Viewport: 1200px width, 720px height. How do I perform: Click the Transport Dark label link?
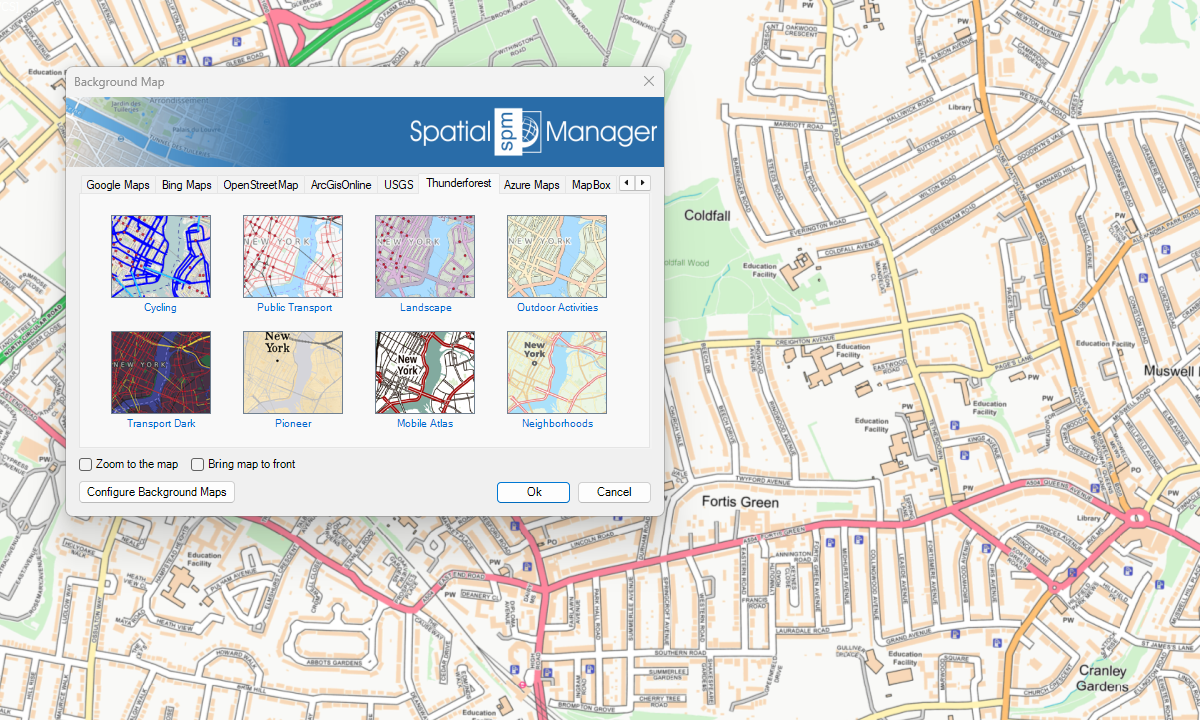click(x=161, y=424)
